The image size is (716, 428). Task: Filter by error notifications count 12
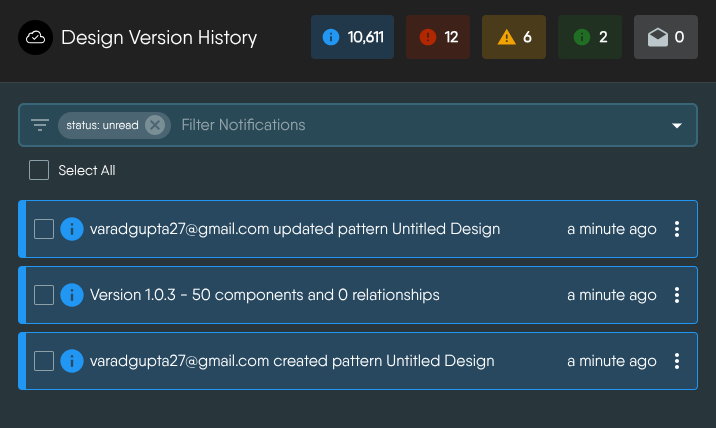(438, 37)
